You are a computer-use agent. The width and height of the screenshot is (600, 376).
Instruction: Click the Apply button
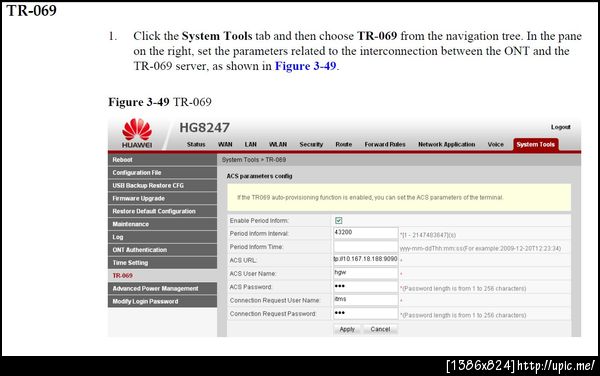347,329
